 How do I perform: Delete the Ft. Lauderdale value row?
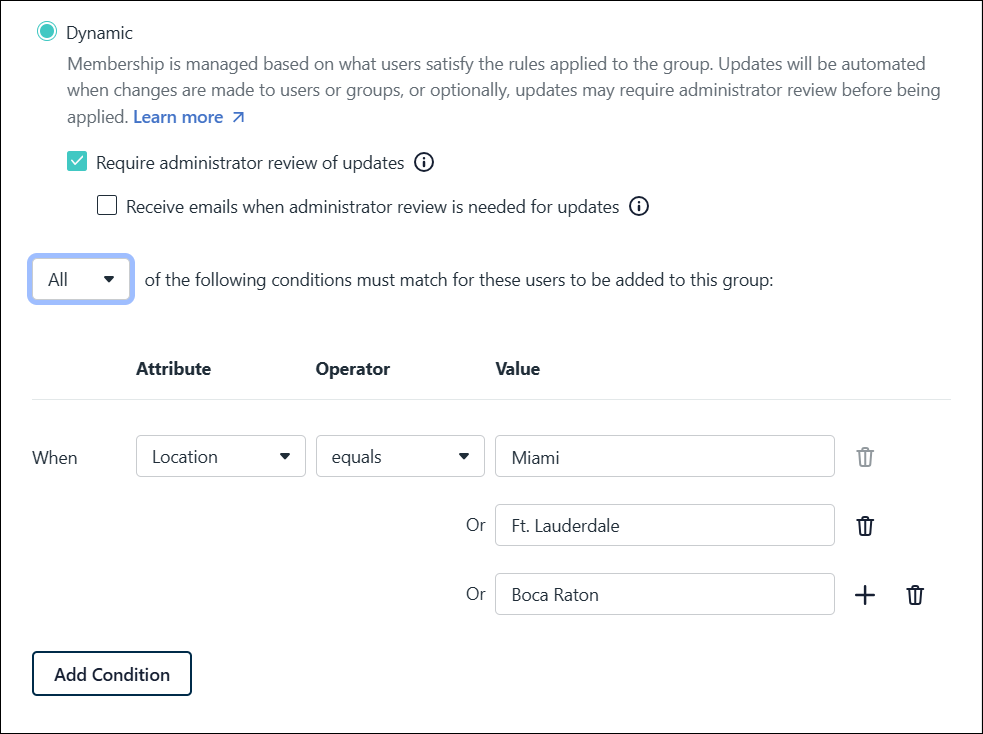tap(865, 526)
